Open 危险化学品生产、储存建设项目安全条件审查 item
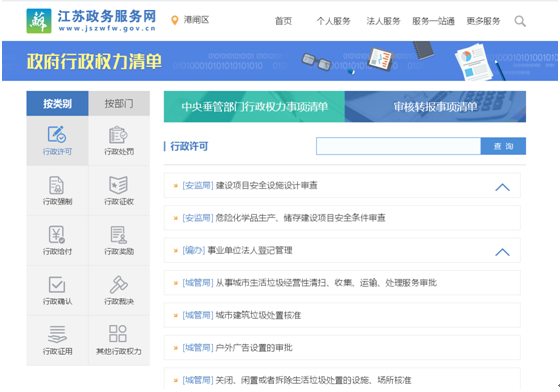This screenshot has width=560, height=392. point(300,218)
